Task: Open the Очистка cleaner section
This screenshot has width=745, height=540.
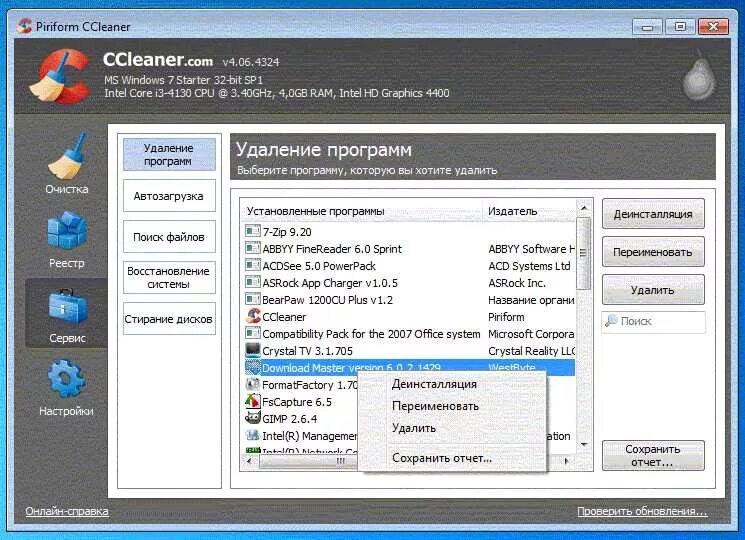Action: (x=67, y=163)
